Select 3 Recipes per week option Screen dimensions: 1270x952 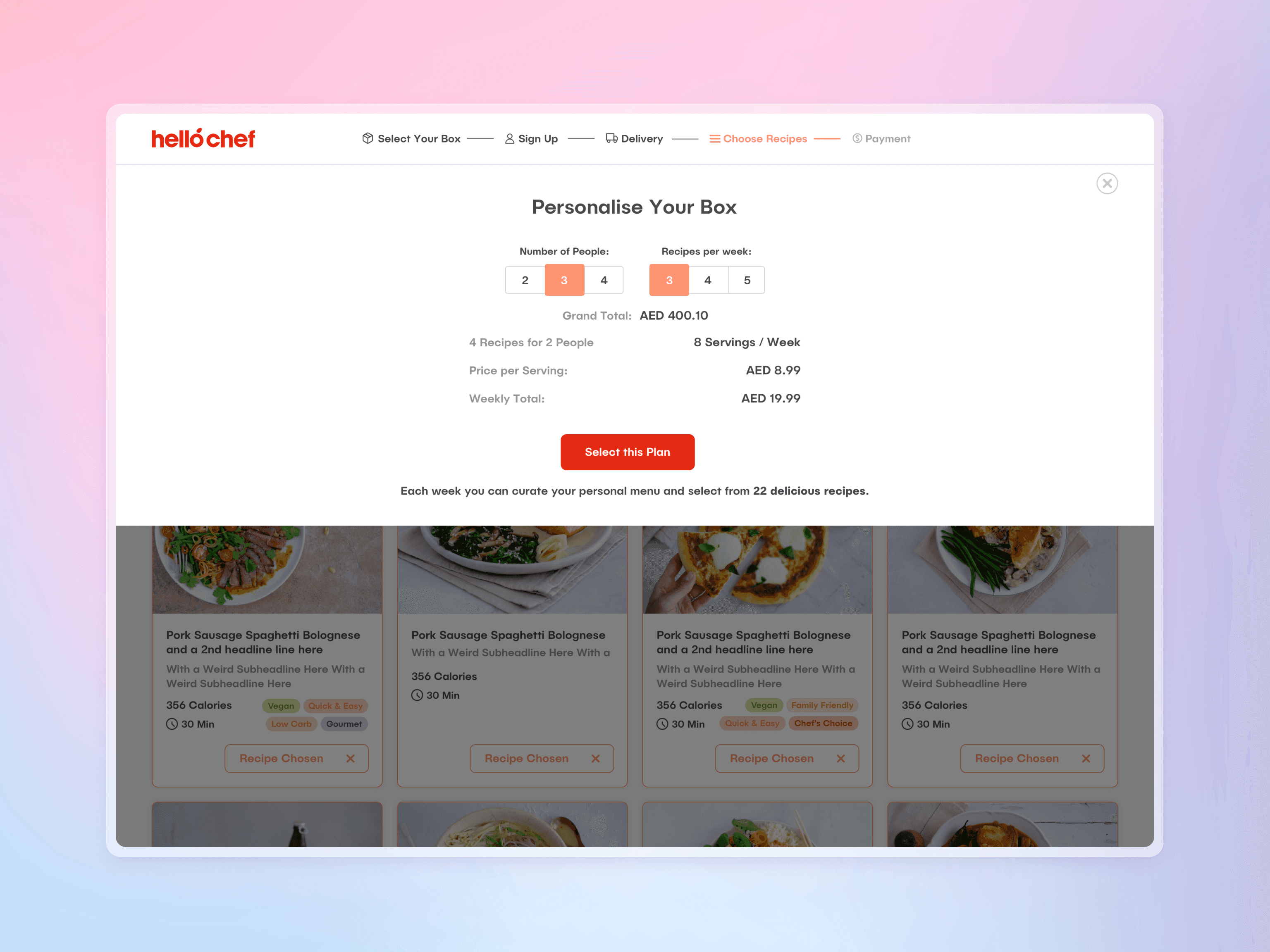[x=669, y=280]
